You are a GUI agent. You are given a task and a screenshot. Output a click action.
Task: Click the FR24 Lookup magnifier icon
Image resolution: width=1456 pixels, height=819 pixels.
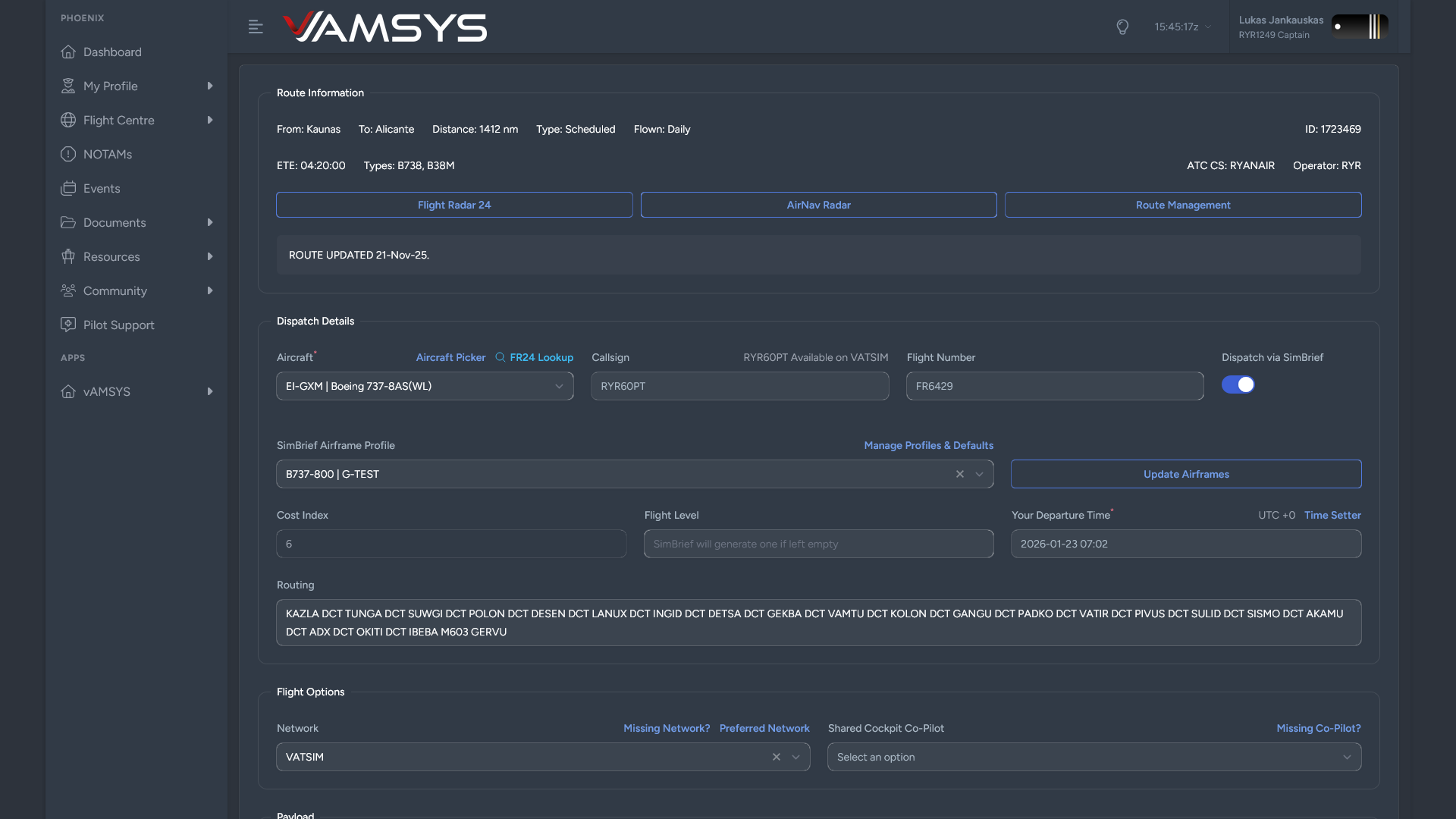pyautogui.click(x=500, y=357)
